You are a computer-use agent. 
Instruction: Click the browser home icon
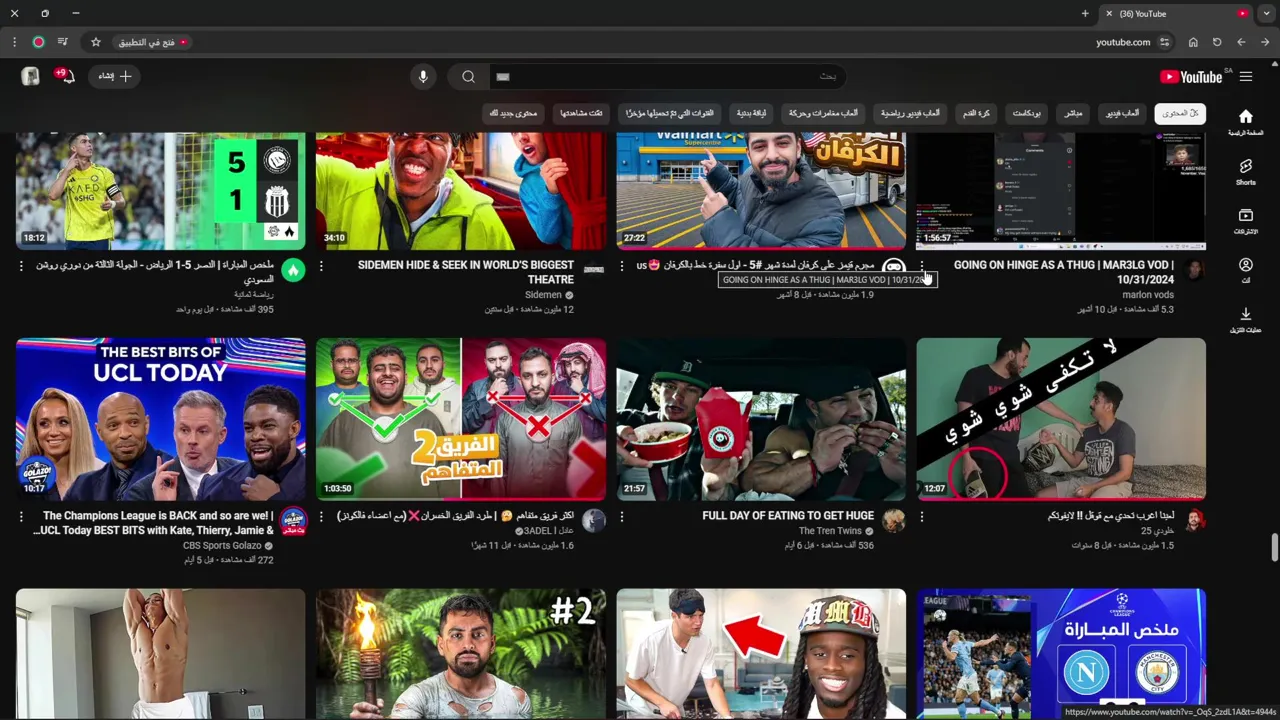point(1193,42)
